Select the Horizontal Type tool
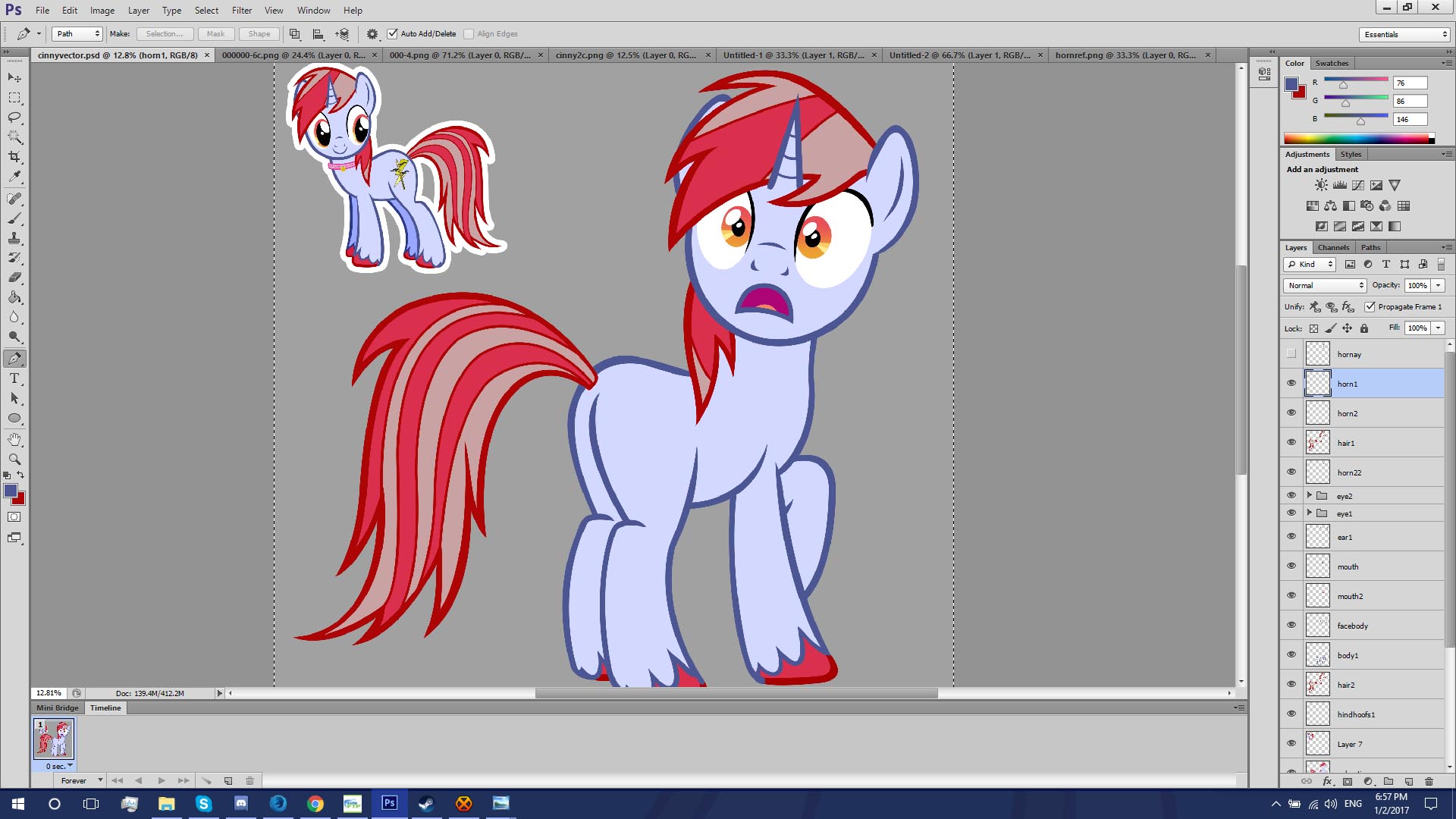 point(14,378)
